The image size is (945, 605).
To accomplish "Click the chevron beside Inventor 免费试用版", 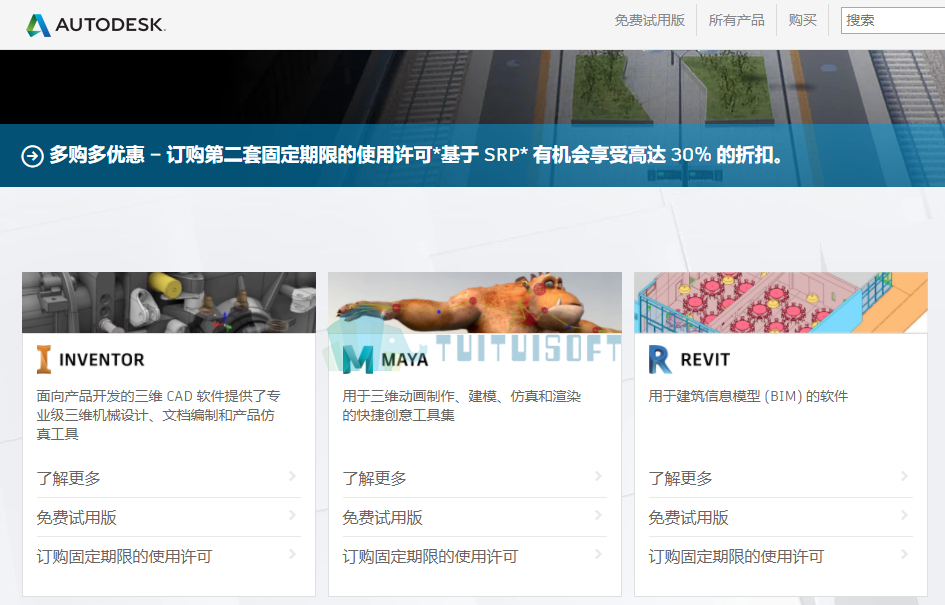I will coord(293,515).
